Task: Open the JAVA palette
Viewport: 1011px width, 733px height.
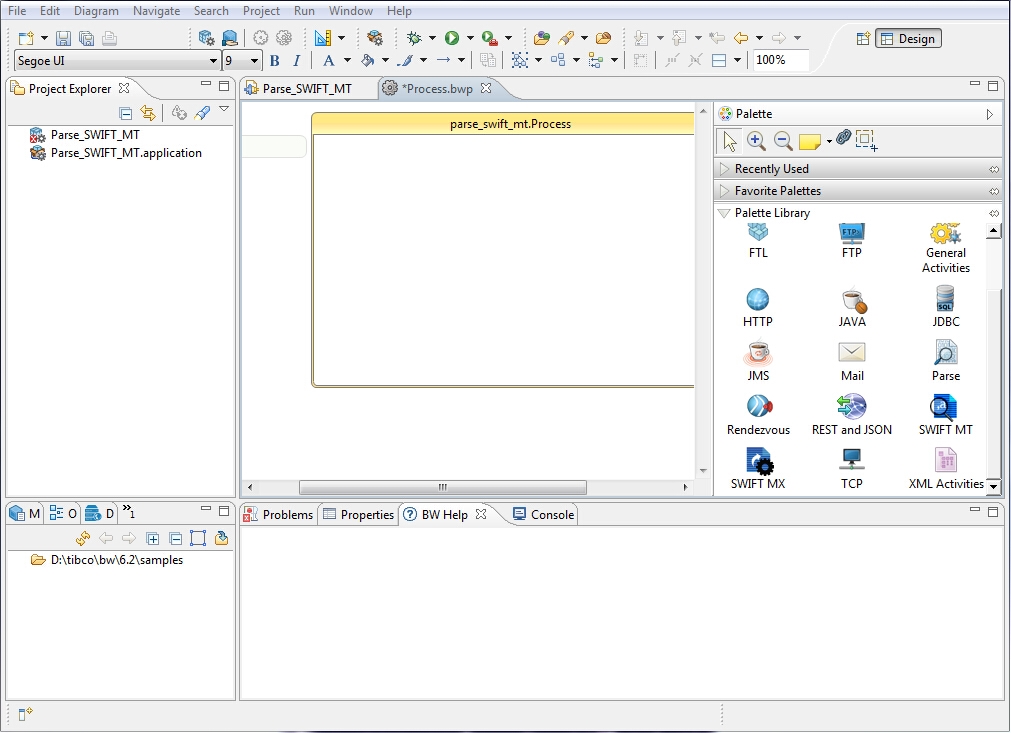Action: pos(852,308)
